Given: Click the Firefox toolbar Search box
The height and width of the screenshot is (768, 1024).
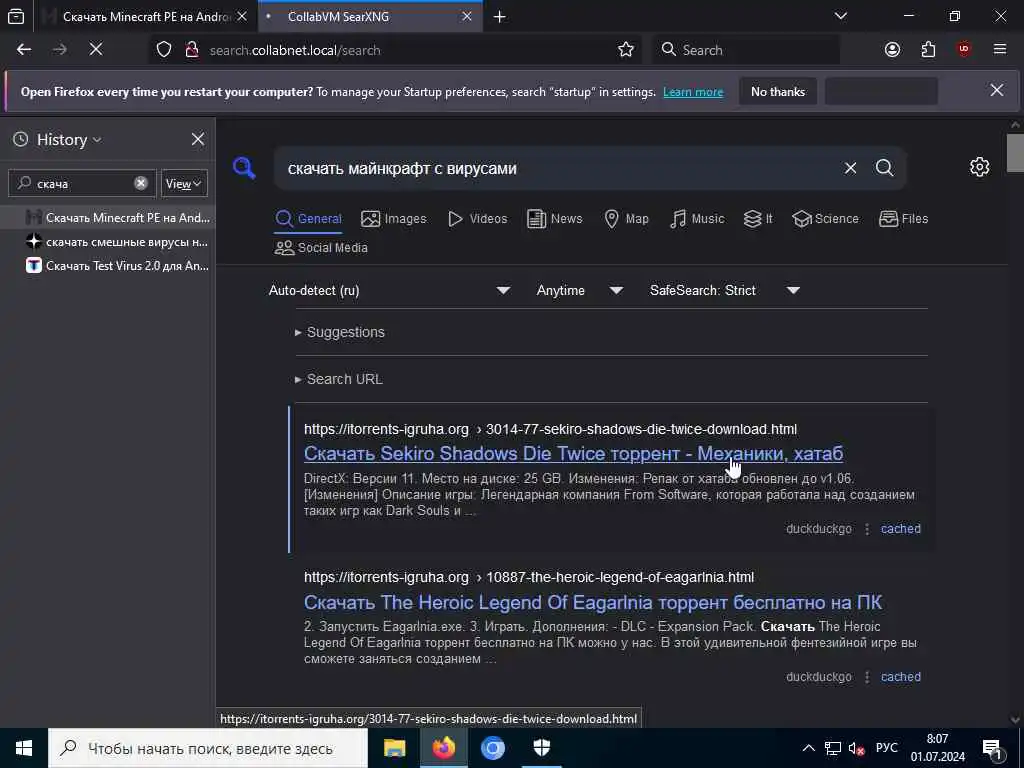Looking at the screenshot, I should [x=746, y=50].
